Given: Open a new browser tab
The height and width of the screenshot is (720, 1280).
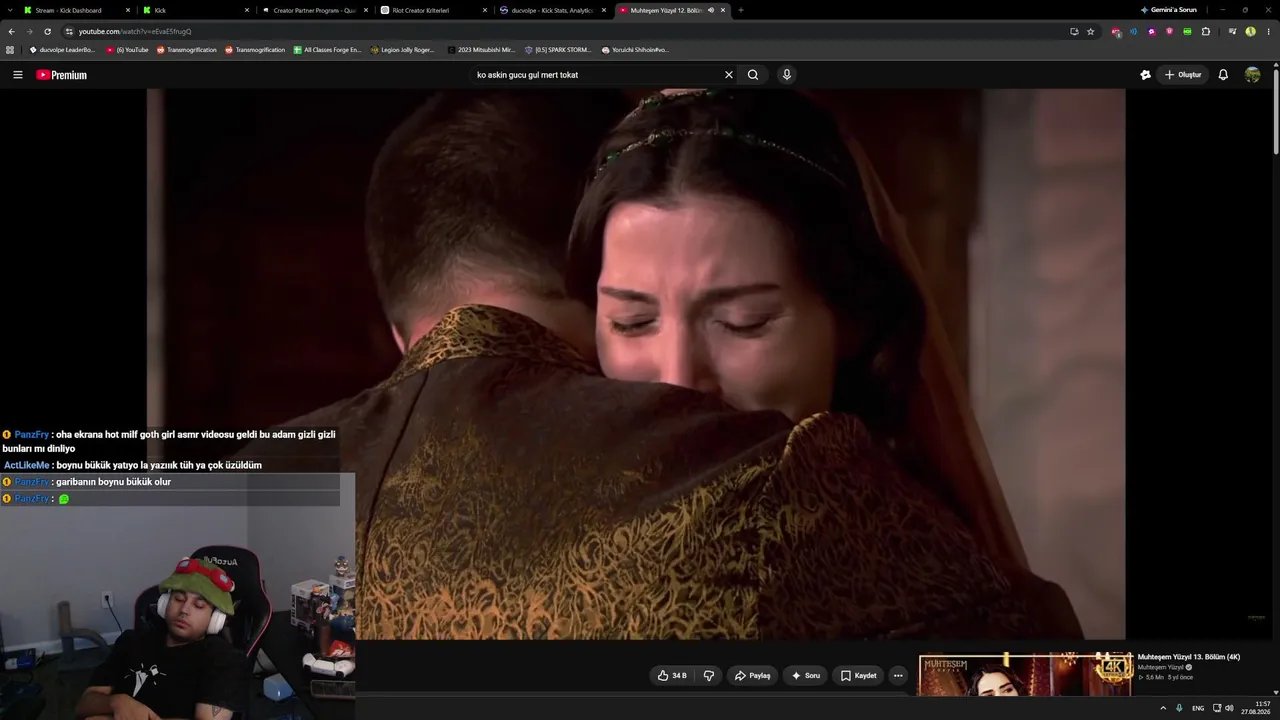Looking at the screenshot, I should pyautogui.click(x=740, y=10).
